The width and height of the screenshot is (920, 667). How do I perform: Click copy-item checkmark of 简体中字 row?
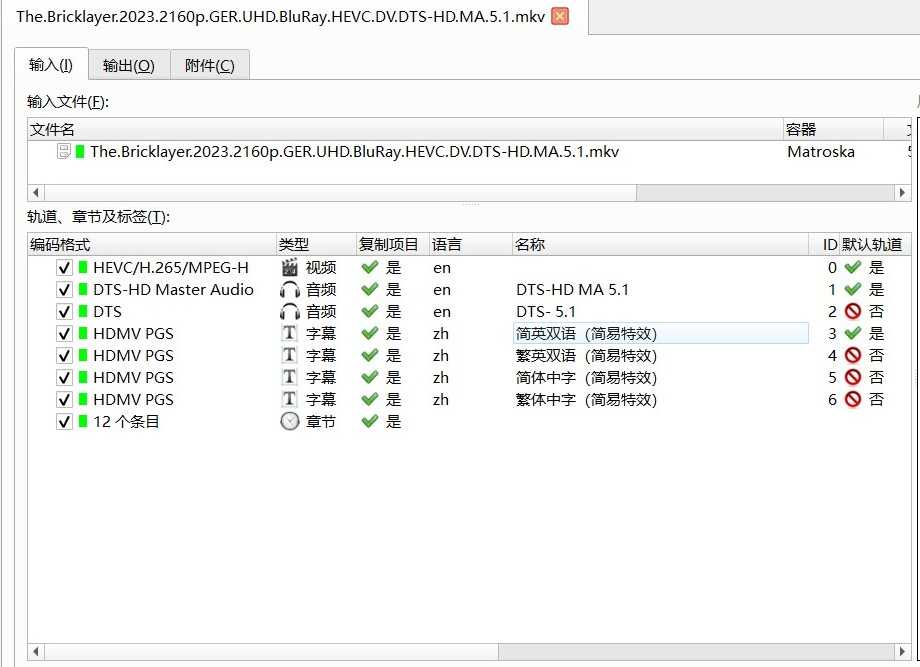370,377
